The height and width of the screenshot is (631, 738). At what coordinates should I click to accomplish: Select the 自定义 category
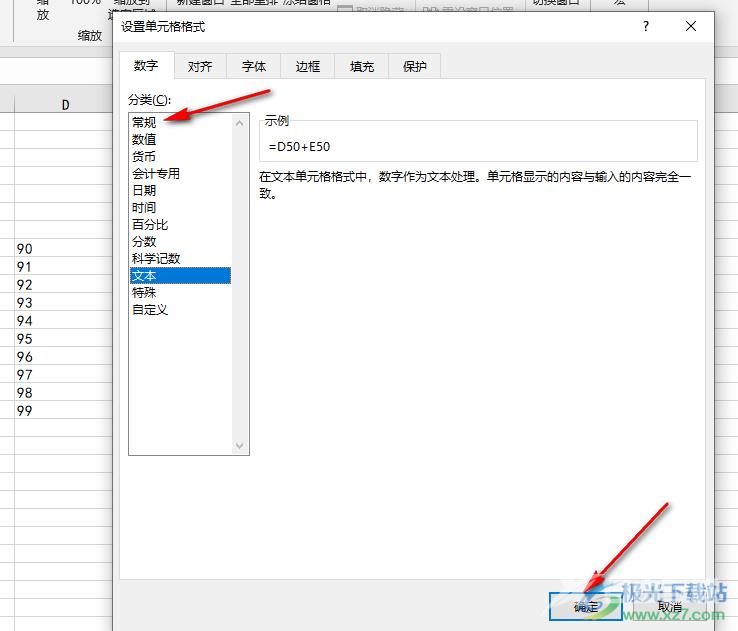click(150, 309)
